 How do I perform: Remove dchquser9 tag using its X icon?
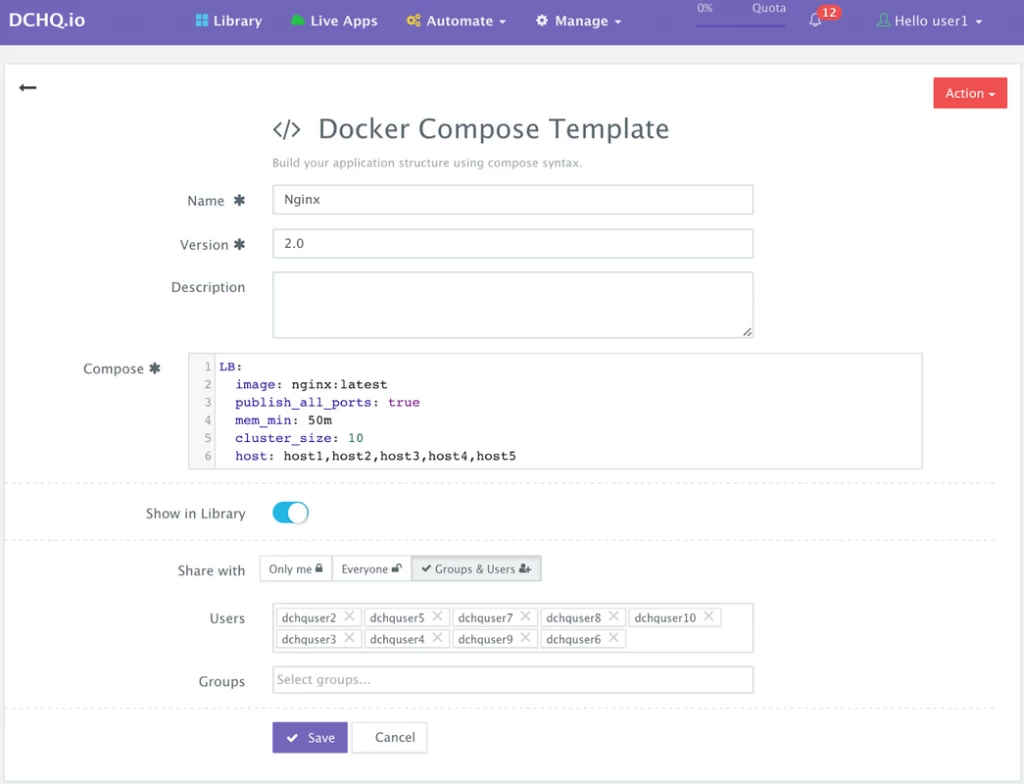tap(526, 638)
